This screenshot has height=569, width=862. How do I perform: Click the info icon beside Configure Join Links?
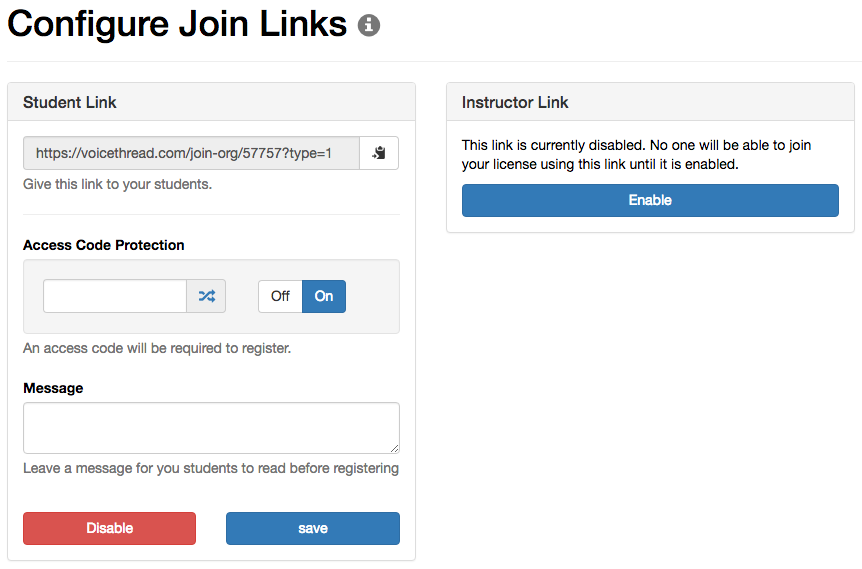click(x=369, y=25)
